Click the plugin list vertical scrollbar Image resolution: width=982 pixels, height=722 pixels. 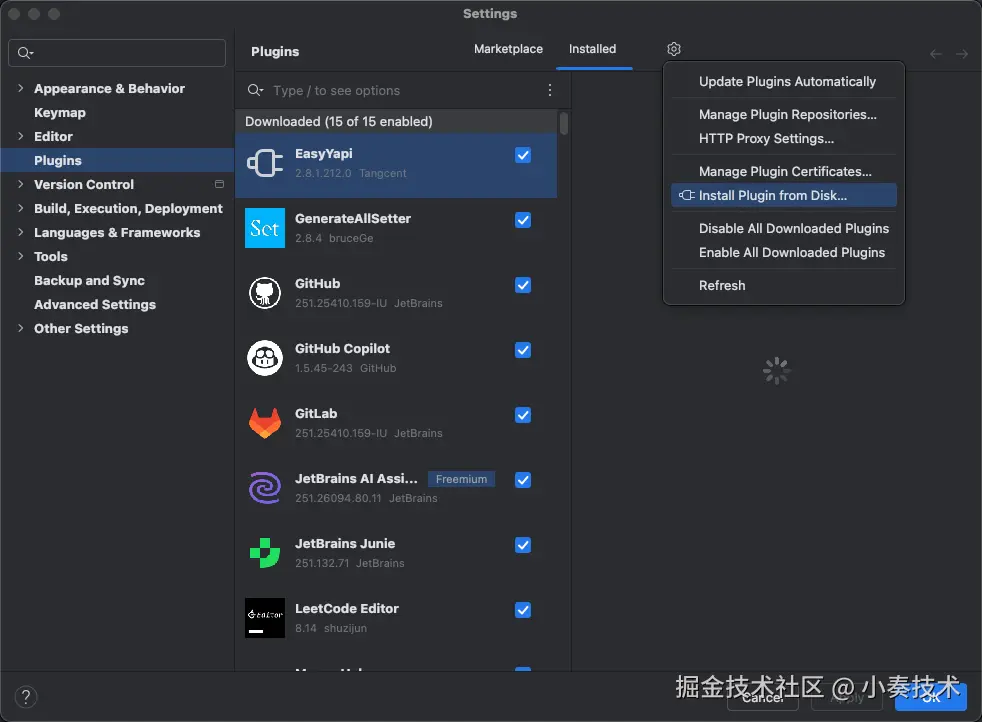[564, 123]
